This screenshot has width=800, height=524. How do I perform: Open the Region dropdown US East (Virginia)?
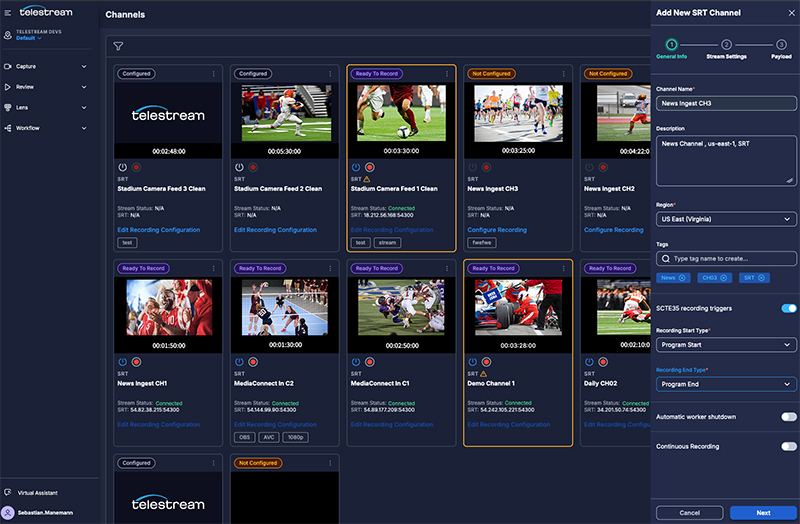click(x=726, y=219)
